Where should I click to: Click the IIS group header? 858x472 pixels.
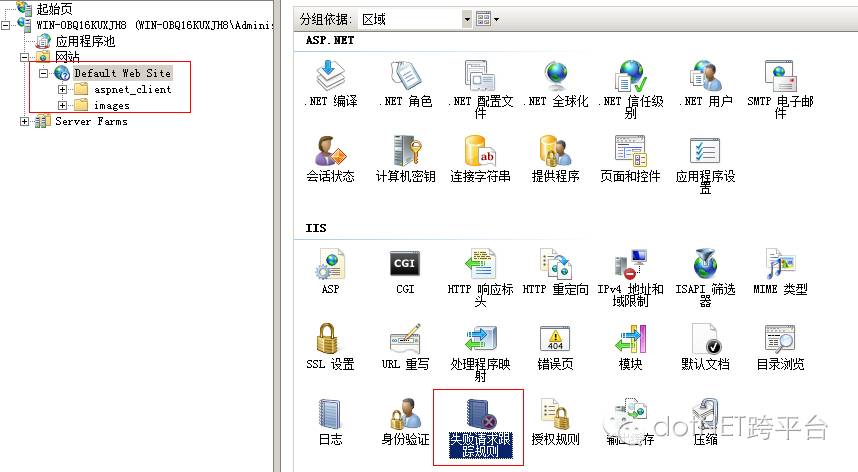pos(316,228)
